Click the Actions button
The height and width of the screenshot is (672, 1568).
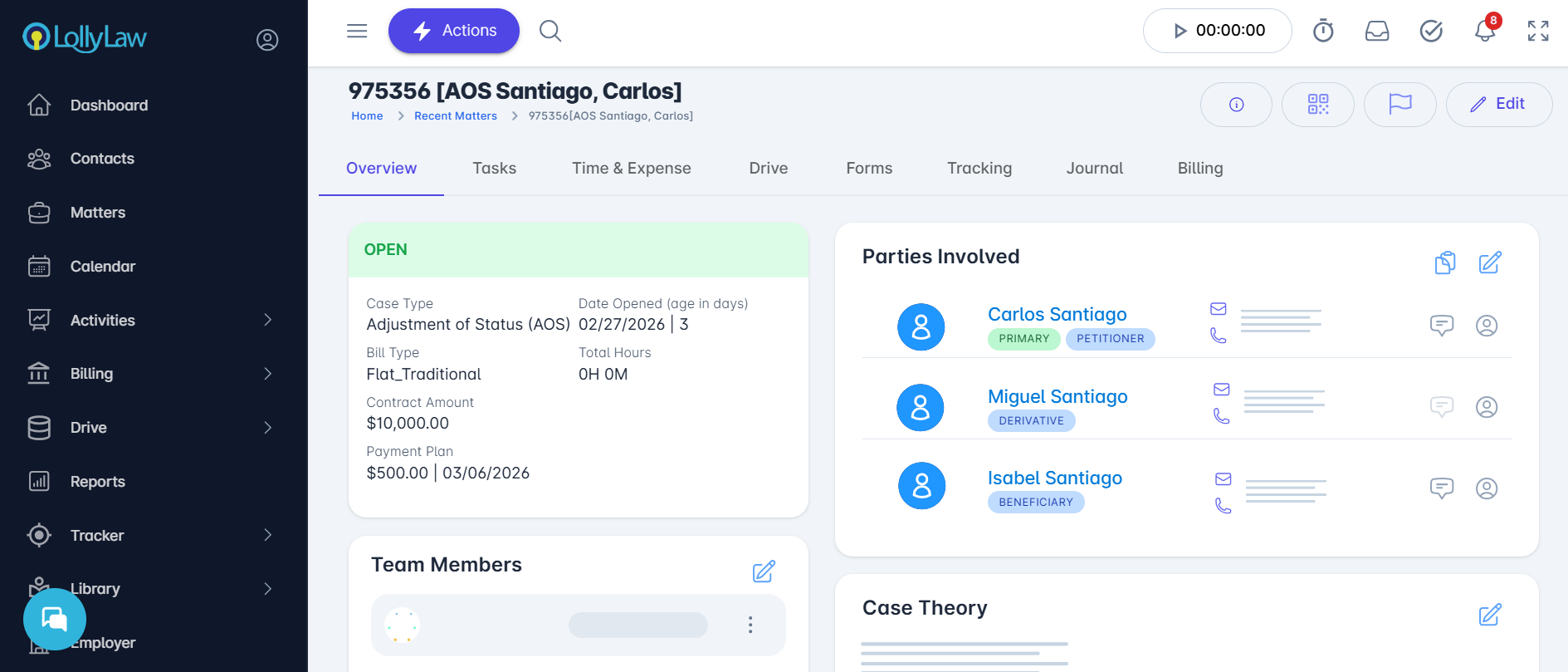(454, 31)
